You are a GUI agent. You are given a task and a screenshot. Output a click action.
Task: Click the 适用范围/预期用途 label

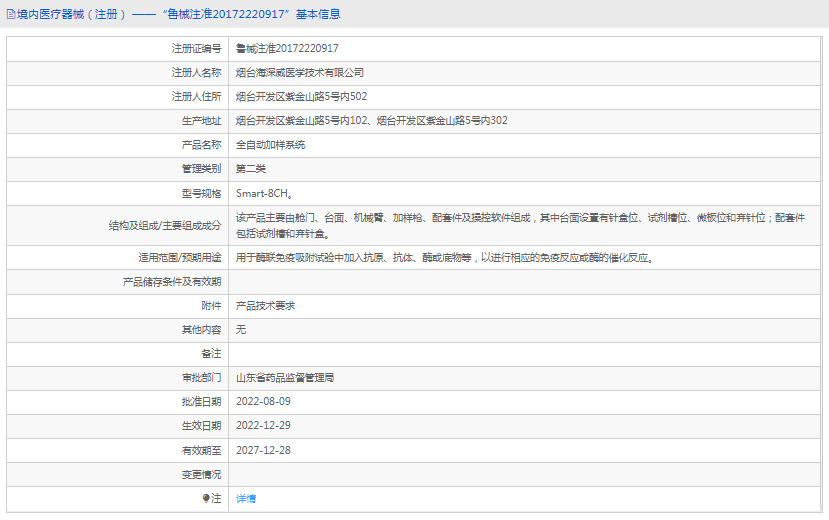point(180,258)
